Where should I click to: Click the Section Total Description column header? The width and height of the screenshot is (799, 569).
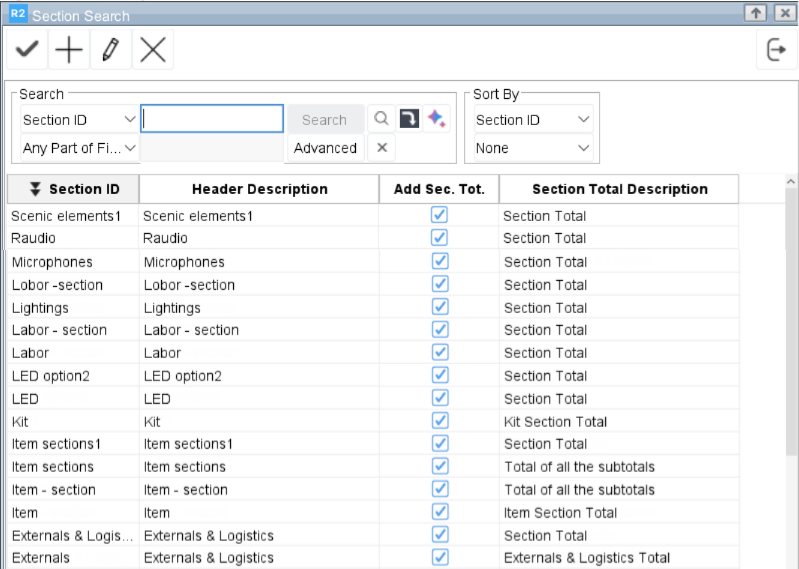point(619,189)
